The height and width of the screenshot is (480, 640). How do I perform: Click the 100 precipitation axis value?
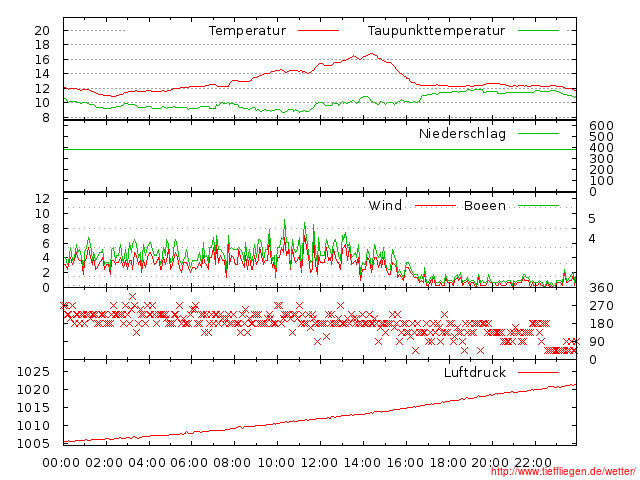coord(601,181)
